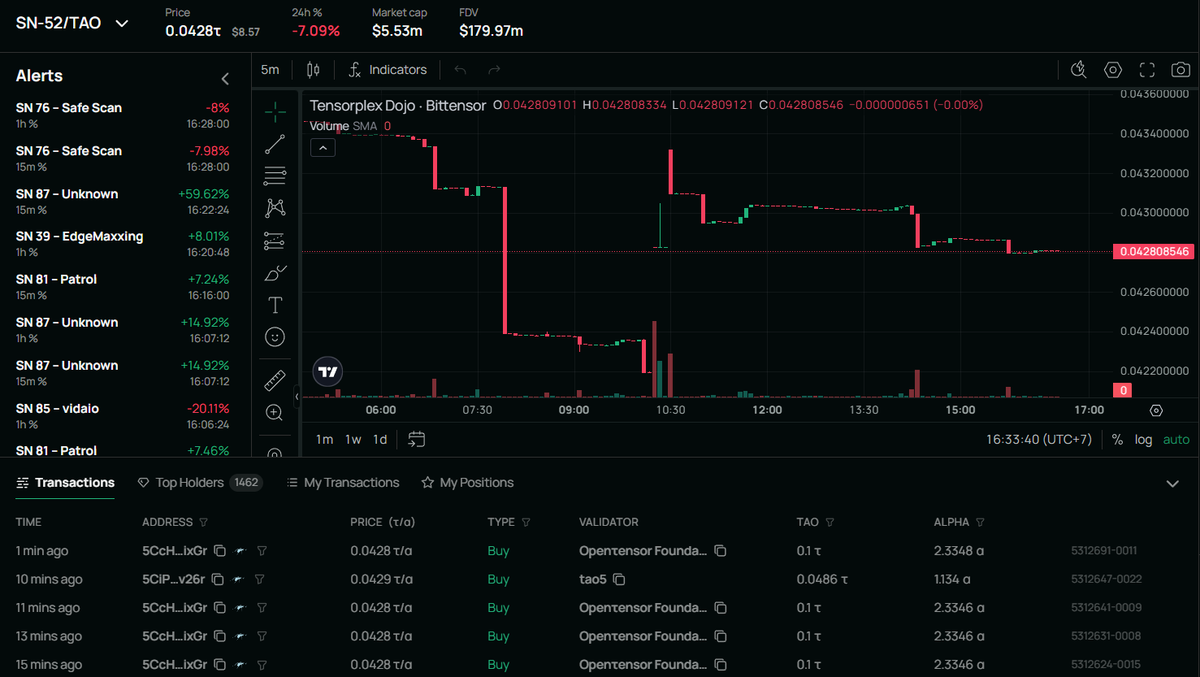Click transaction ID 5312691-0011
This screenshot has height=677, width=1200.
(1104, 551)
